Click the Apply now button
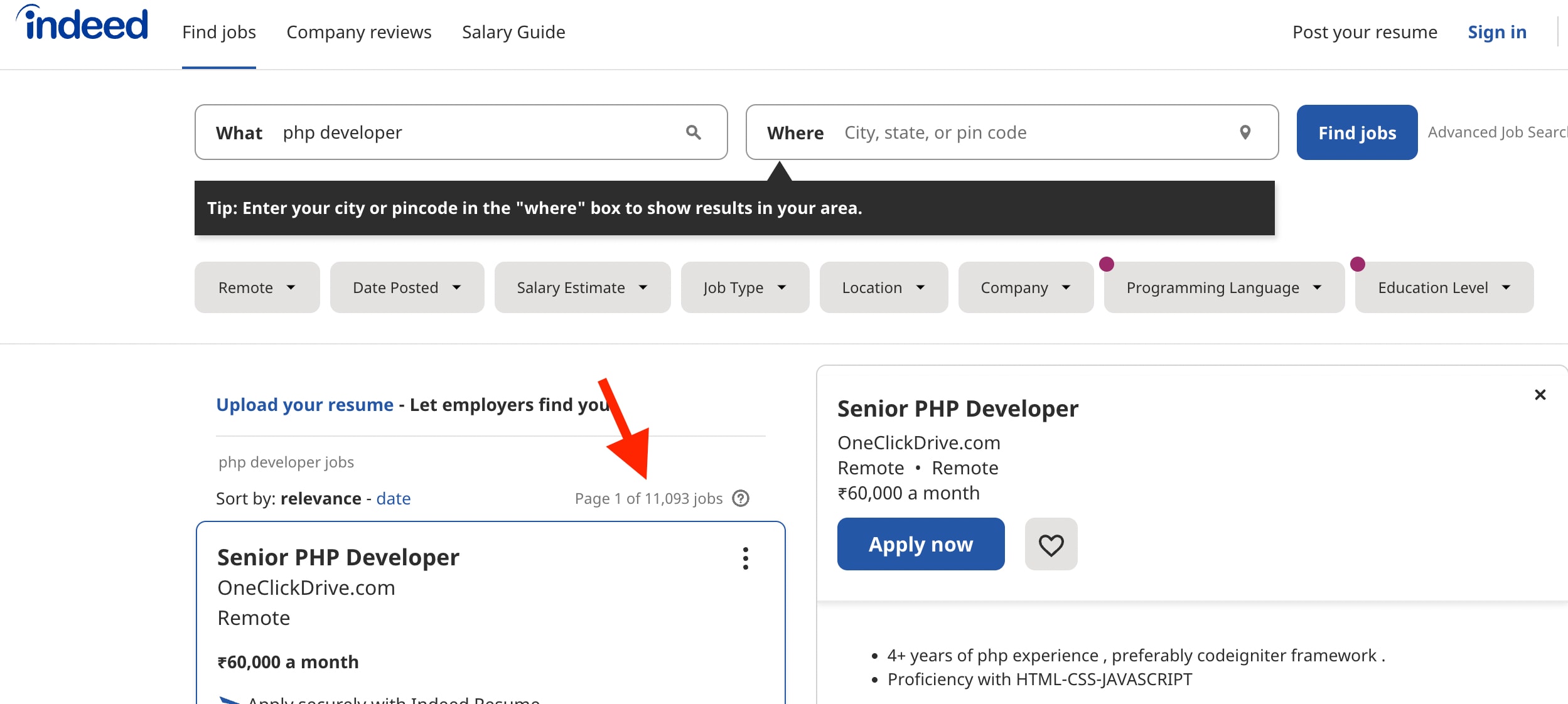Screen dimensions: 1568x704 pos(920,544)
